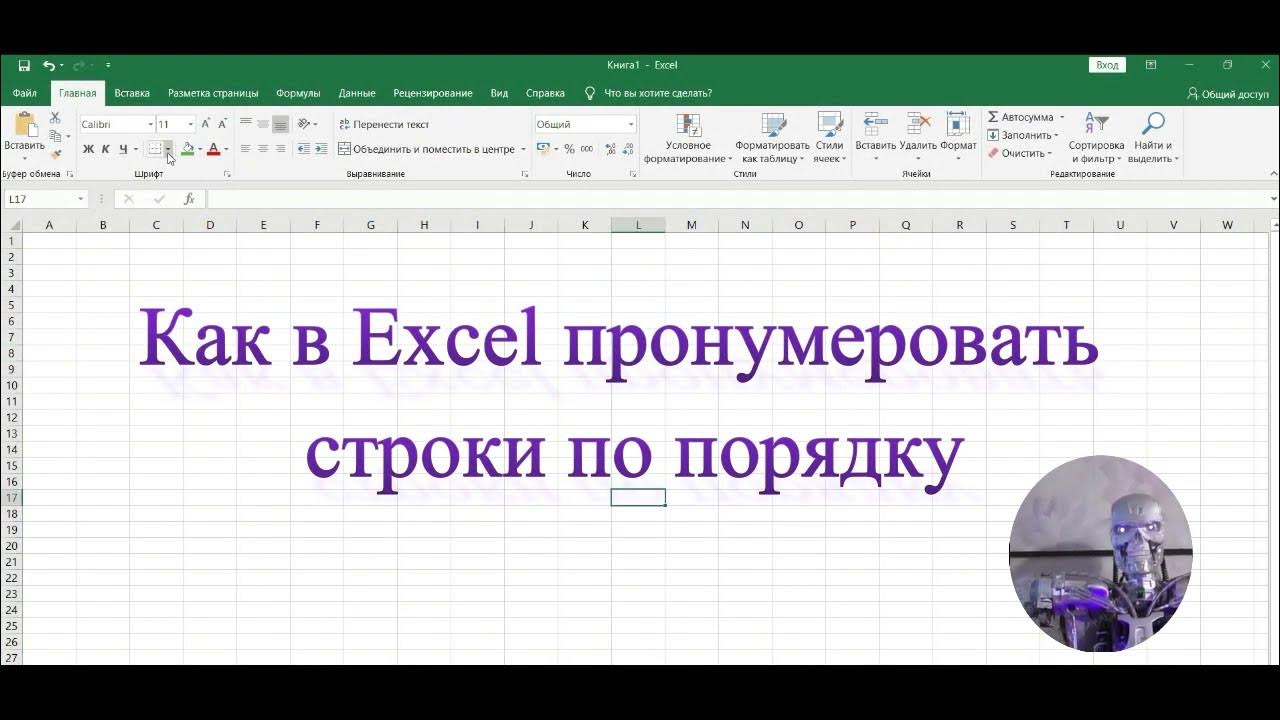Click the Percent Style icon
The width and height of the screenshot is (1280, 720).
[x=569, y=149]
